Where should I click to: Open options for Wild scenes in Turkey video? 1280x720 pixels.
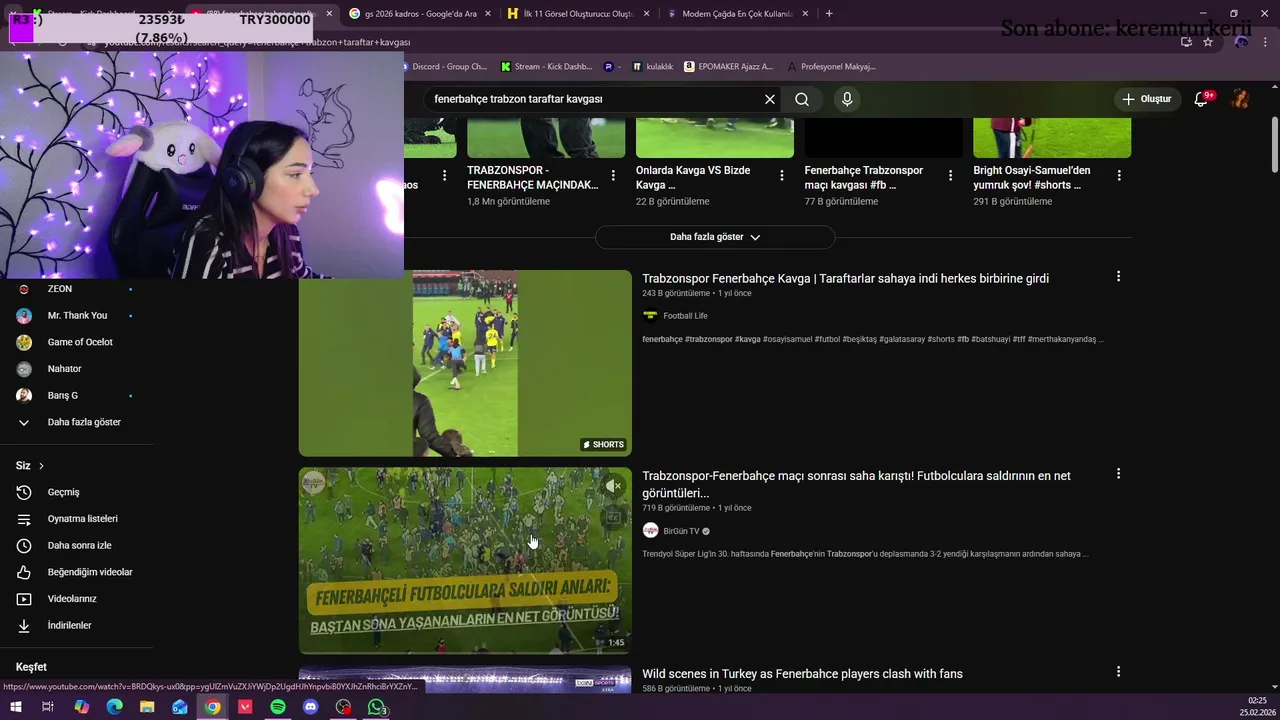[x=1118, y=672]
